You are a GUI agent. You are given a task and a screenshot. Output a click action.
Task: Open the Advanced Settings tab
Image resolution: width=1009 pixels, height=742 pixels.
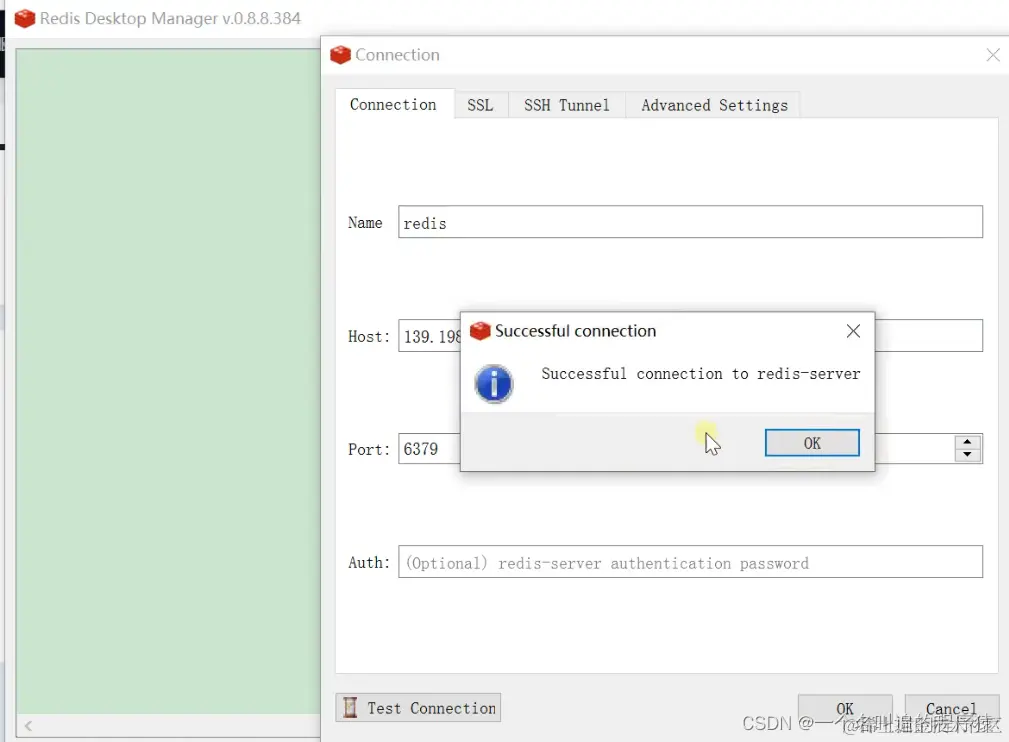pos(714,105)
